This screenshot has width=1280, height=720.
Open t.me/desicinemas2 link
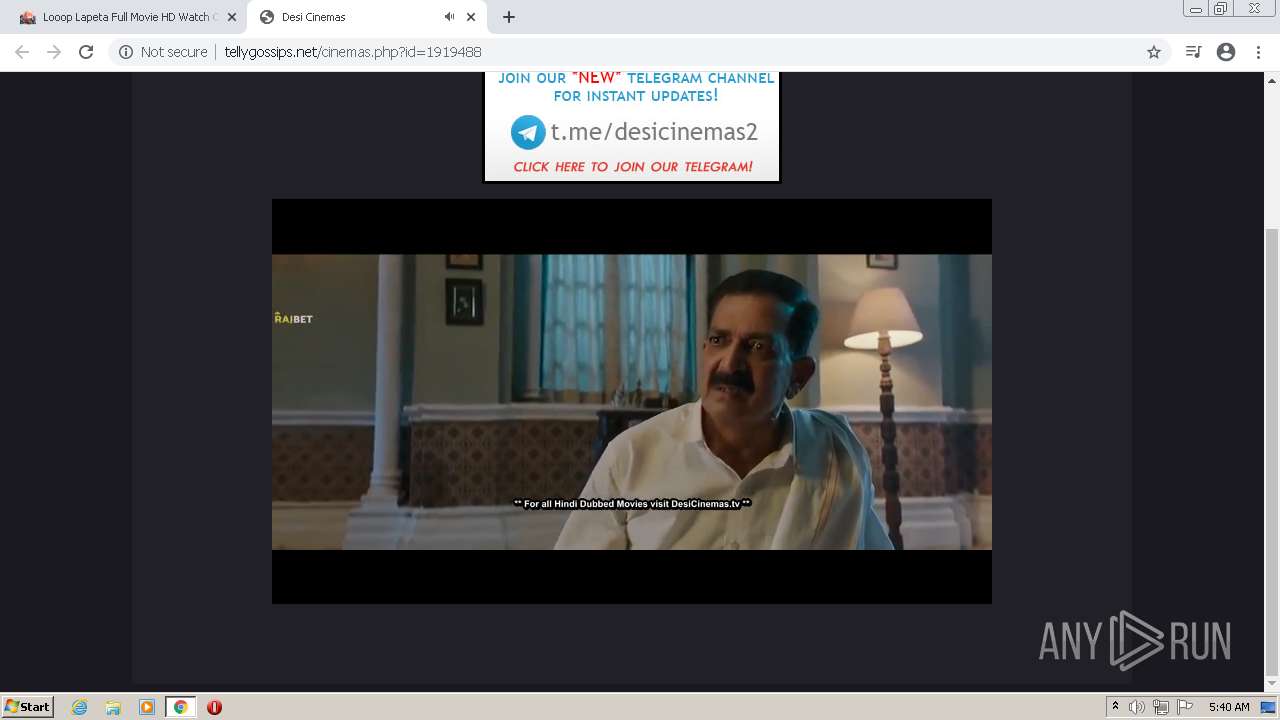653,132
